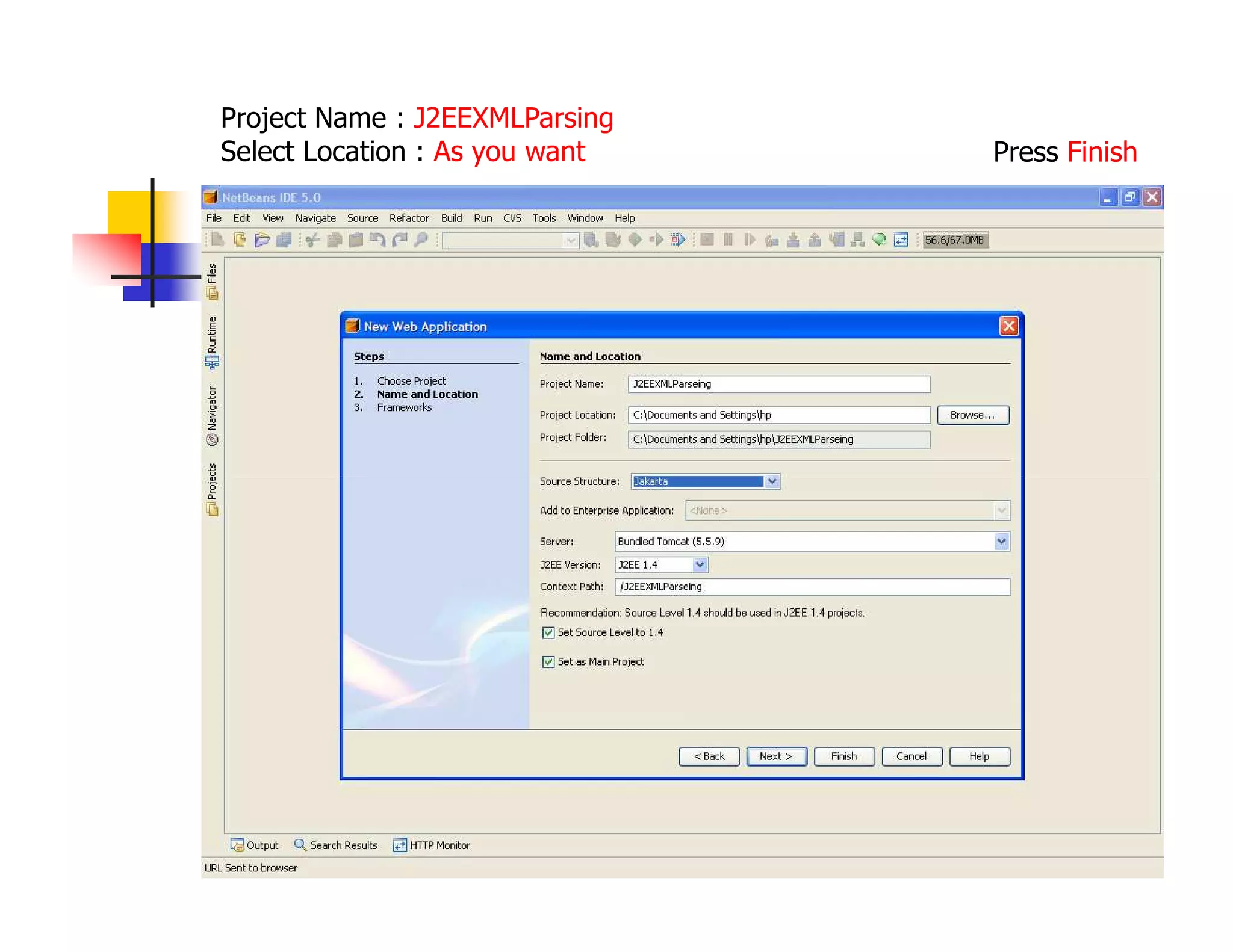Click the Context Path input field

tap(812, 587)
